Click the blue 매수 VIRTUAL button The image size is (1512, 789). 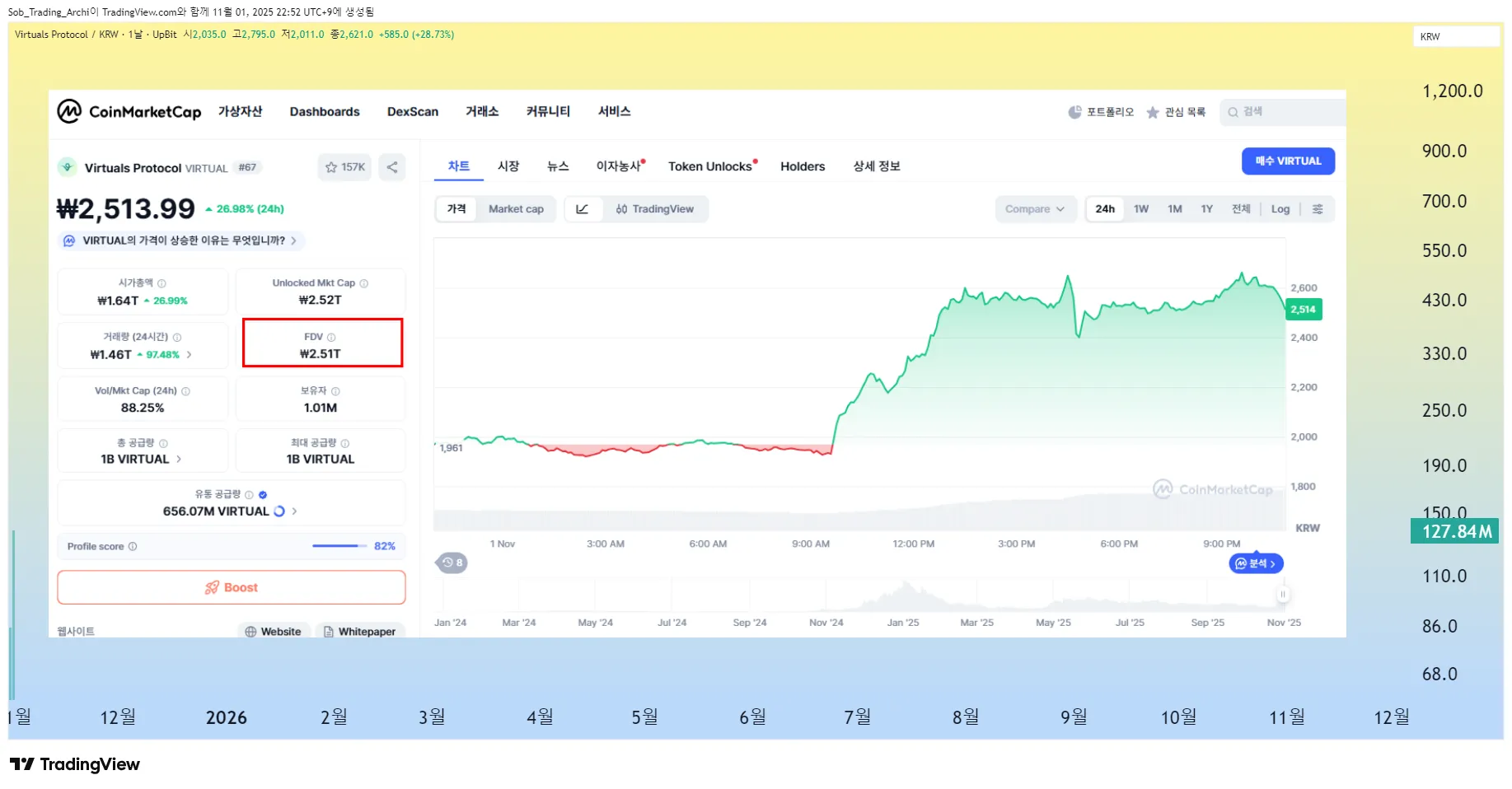pyautogui.click(x=1287, y=161)
